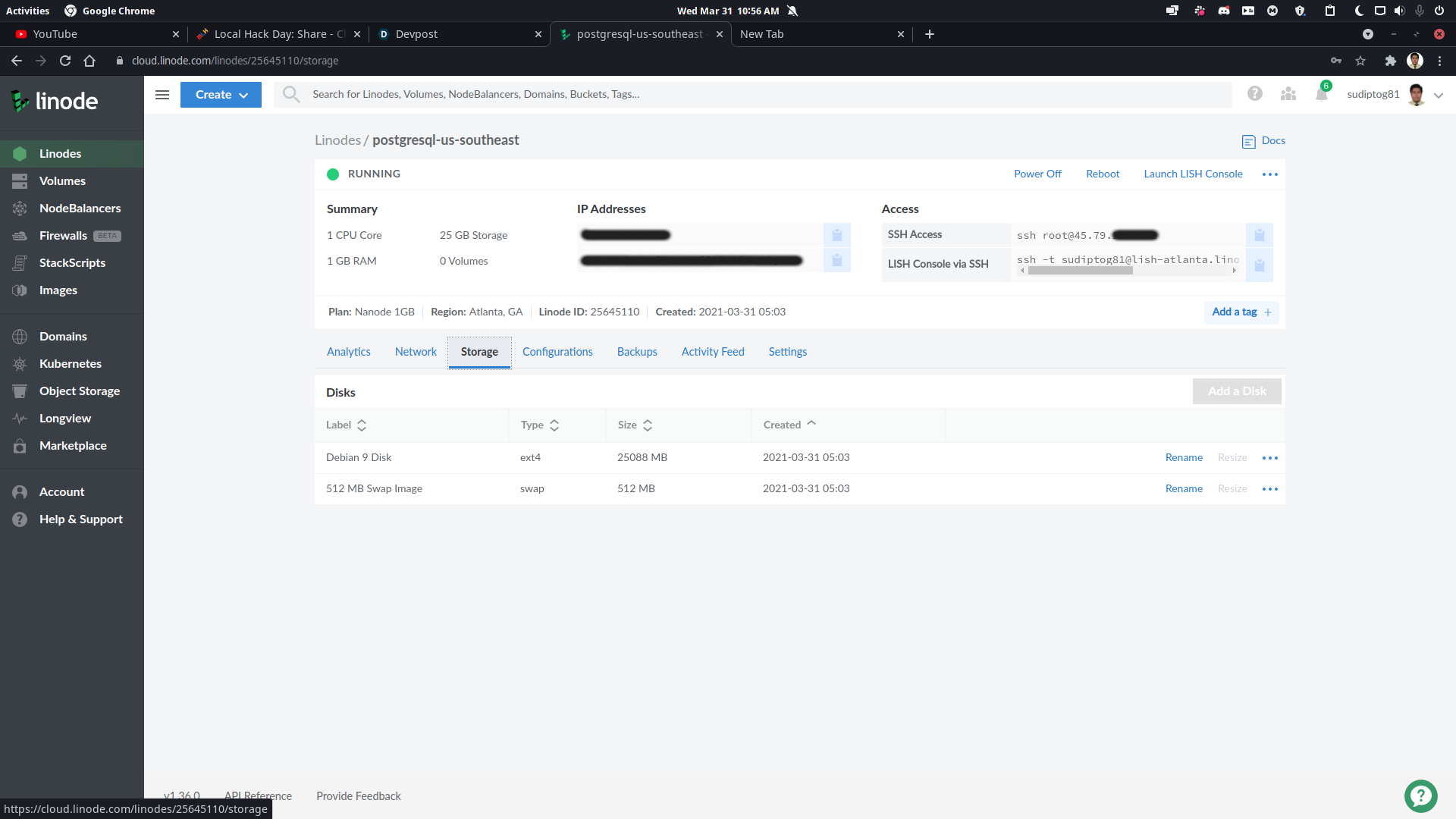The width and height of the screenshot is (1456, 819).
Task: Open Kubernetes in the sidebar
Action: click(x=71, y=364)
